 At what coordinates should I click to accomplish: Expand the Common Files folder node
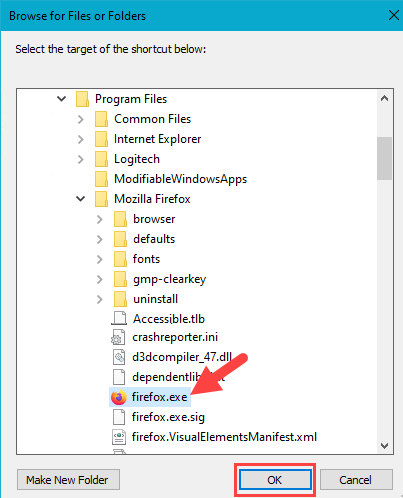(80, 119)
